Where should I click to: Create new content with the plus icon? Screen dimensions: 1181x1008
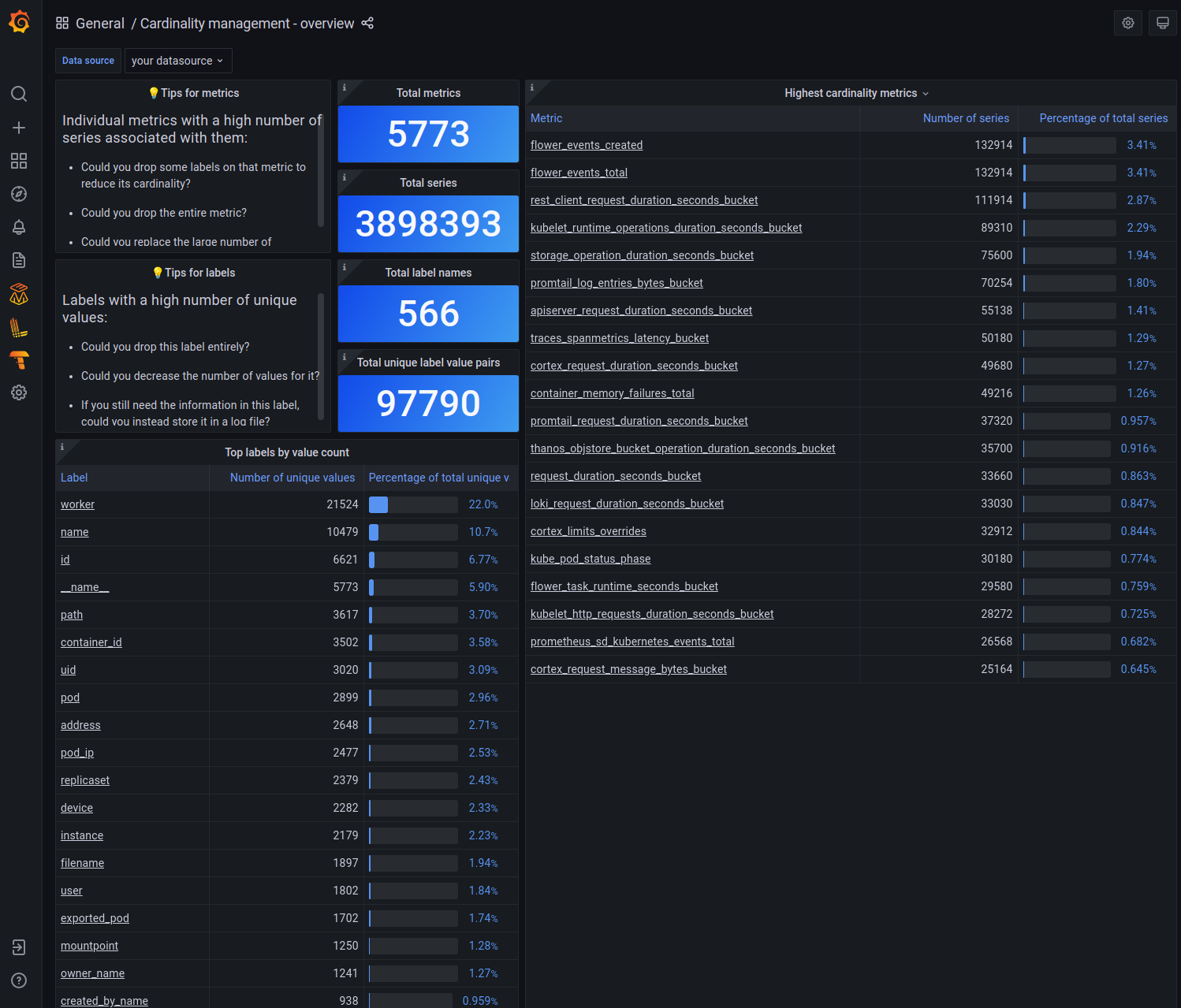(19, 127)
